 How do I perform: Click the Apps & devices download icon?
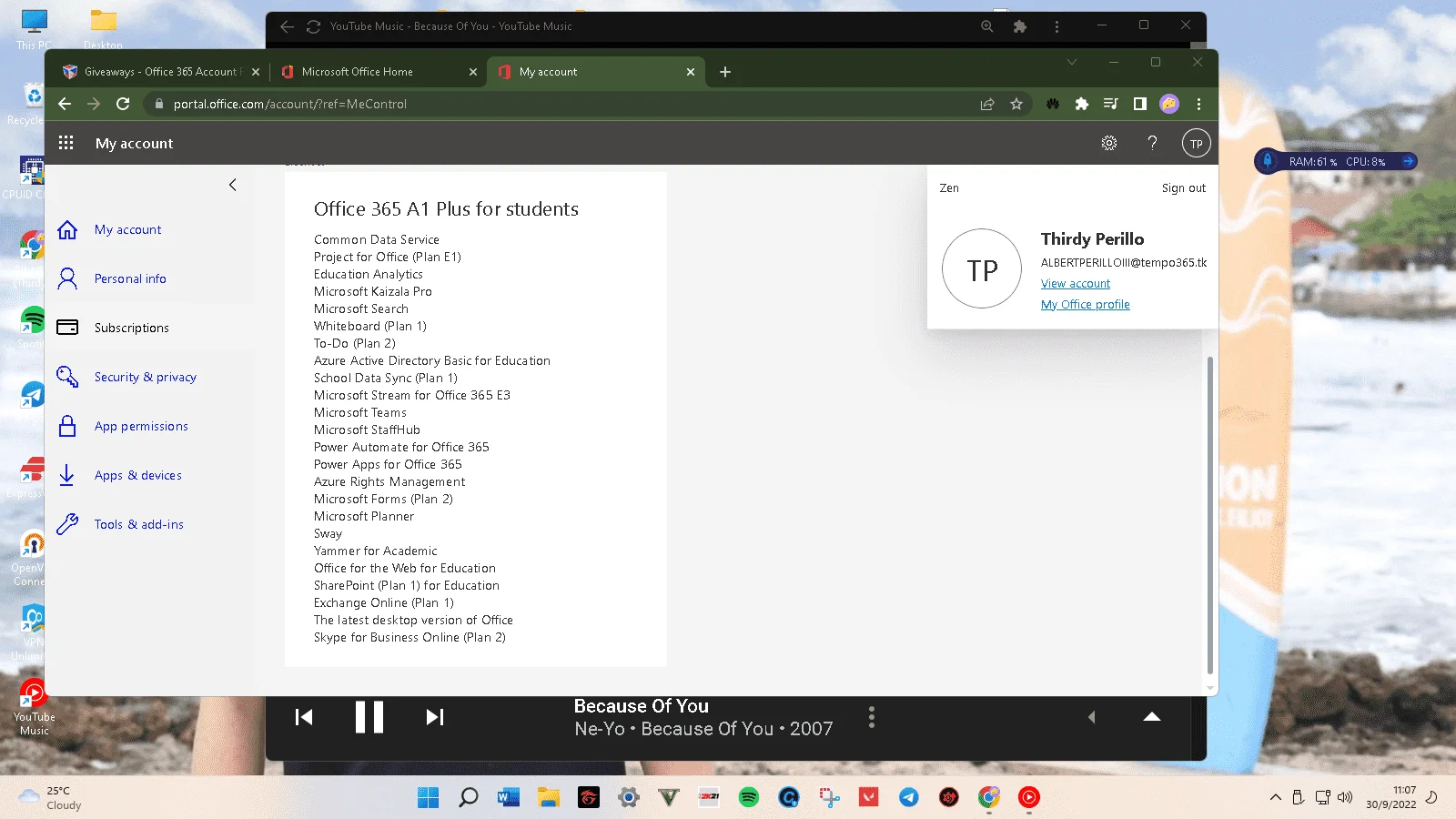tap(66, 475)
